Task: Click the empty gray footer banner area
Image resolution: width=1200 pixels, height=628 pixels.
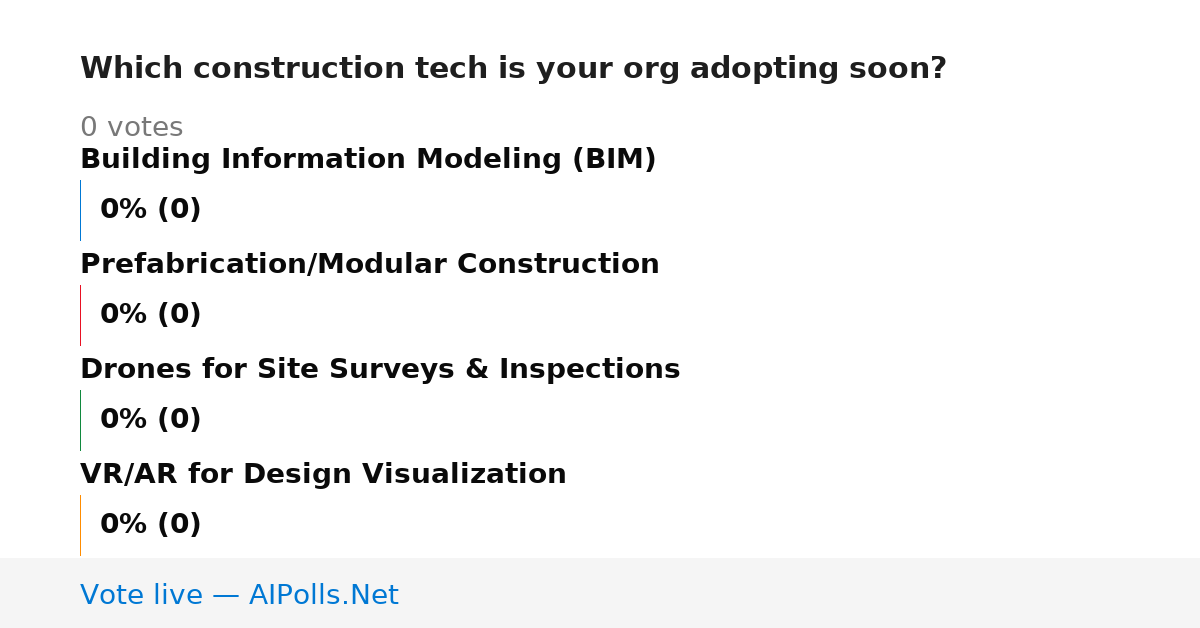Action: pos(800,593)
